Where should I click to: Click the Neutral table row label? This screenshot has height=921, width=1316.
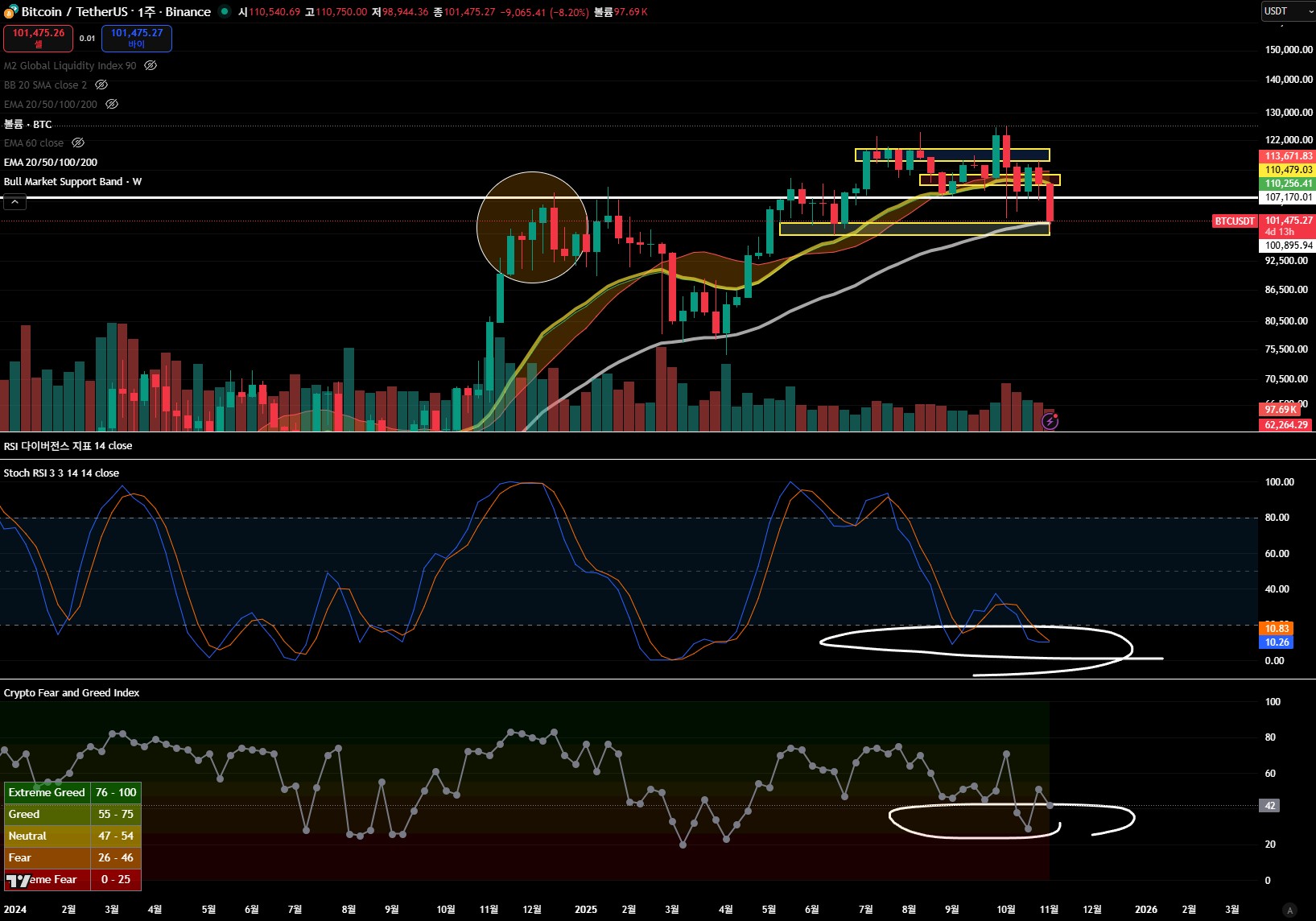47,836
